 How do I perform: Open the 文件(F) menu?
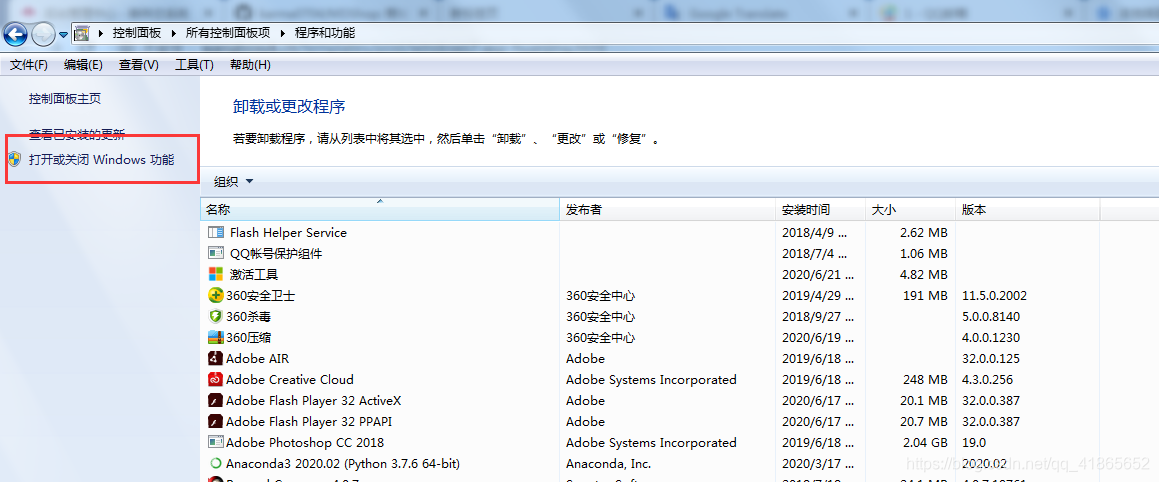coord(29,65)
